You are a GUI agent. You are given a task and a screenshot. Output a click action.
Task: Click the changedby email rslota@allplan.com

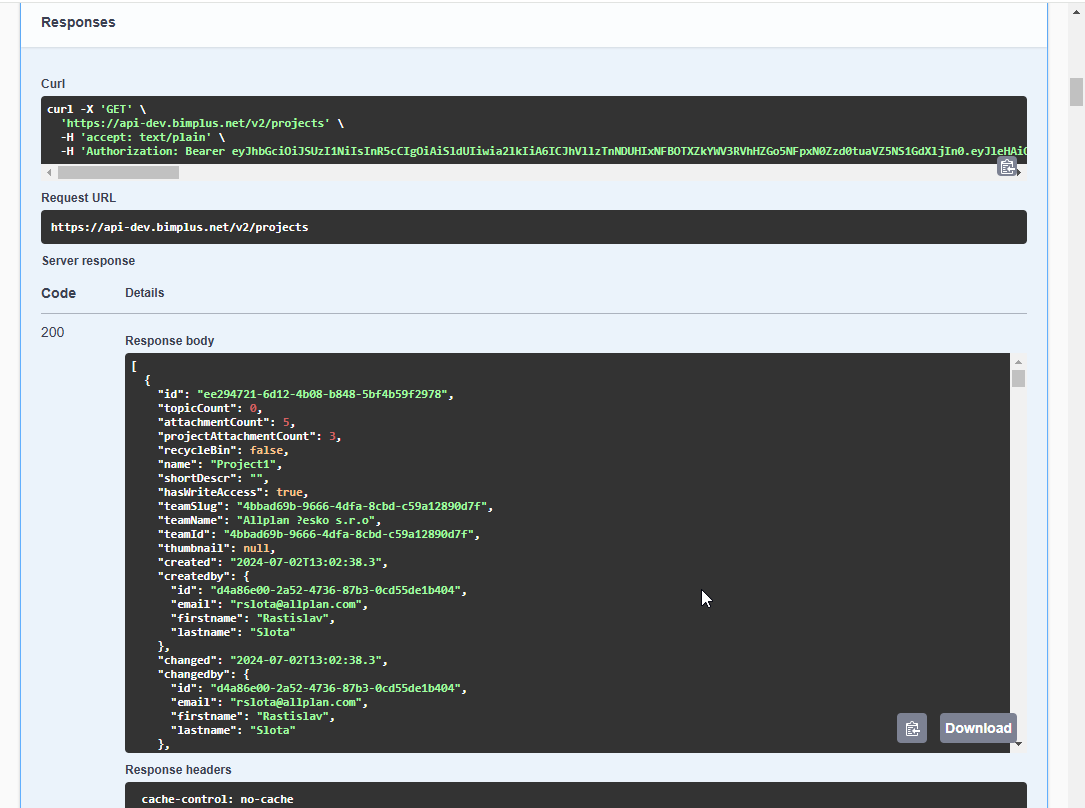296,702
